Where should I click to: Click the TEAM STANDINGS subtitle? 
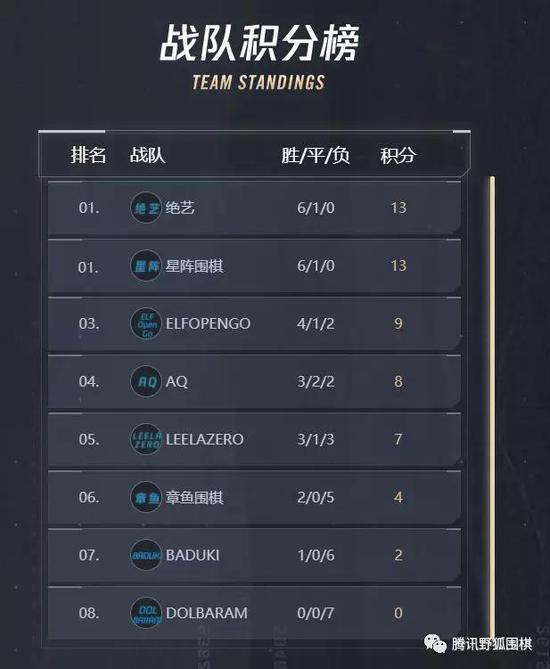click(259, 82)
